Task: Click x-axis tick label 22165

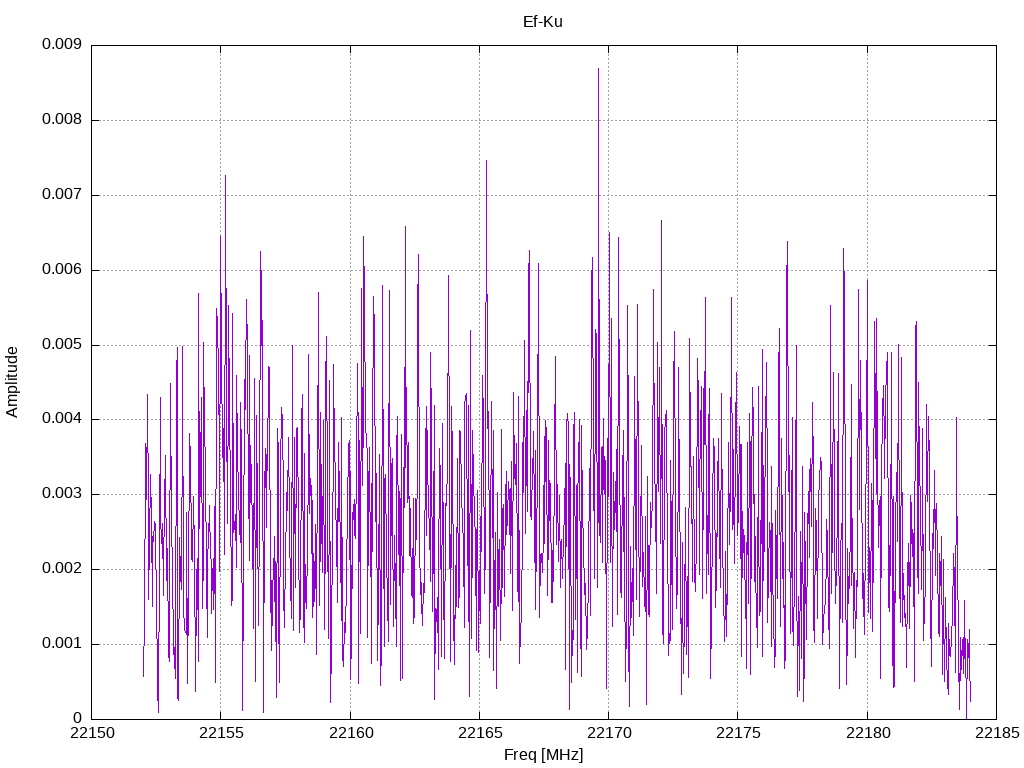Action: tap(480, 733)
